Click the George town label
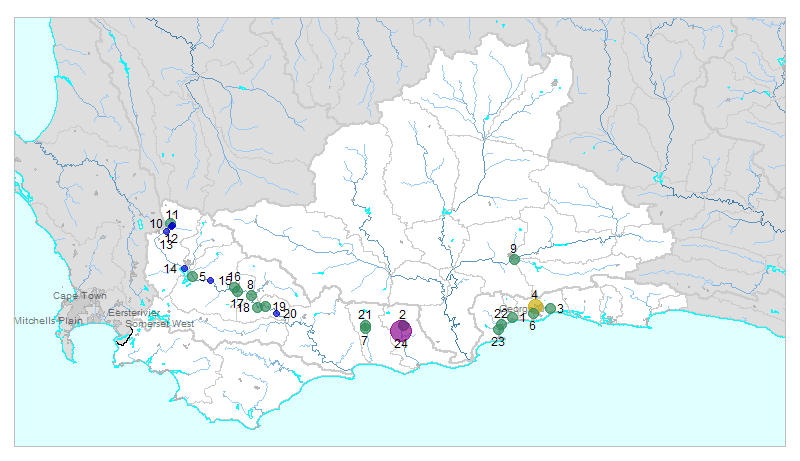 (x=514, y=310)
